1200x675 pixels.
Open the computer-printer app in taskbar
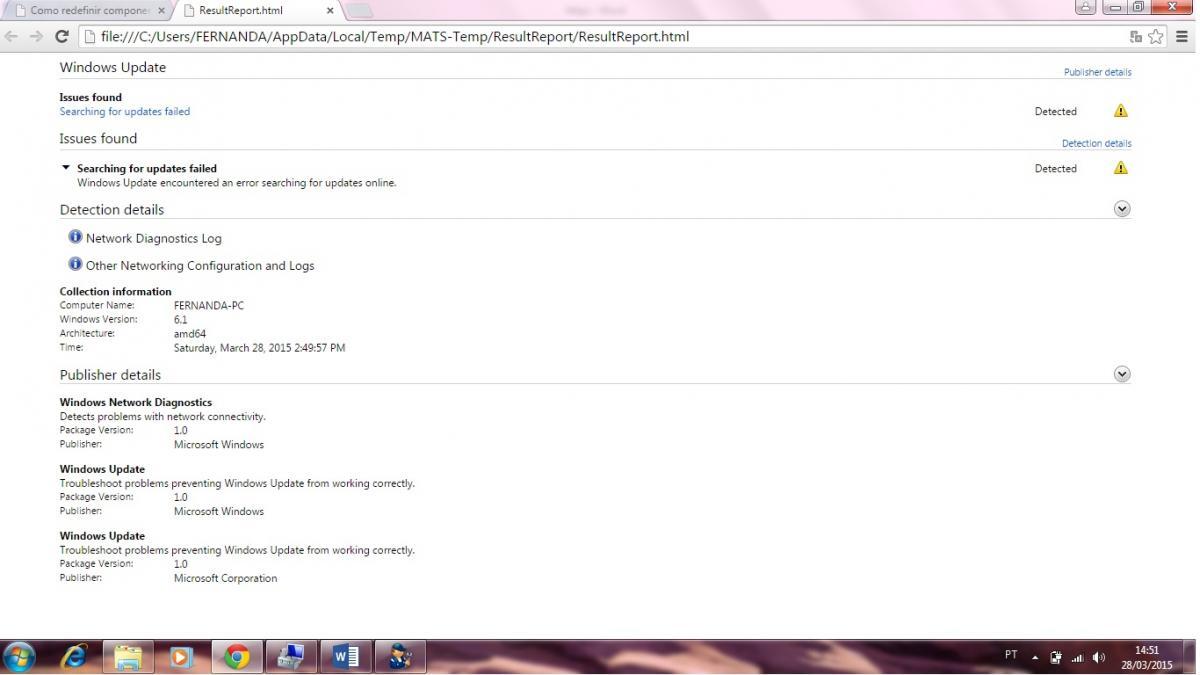291,657
